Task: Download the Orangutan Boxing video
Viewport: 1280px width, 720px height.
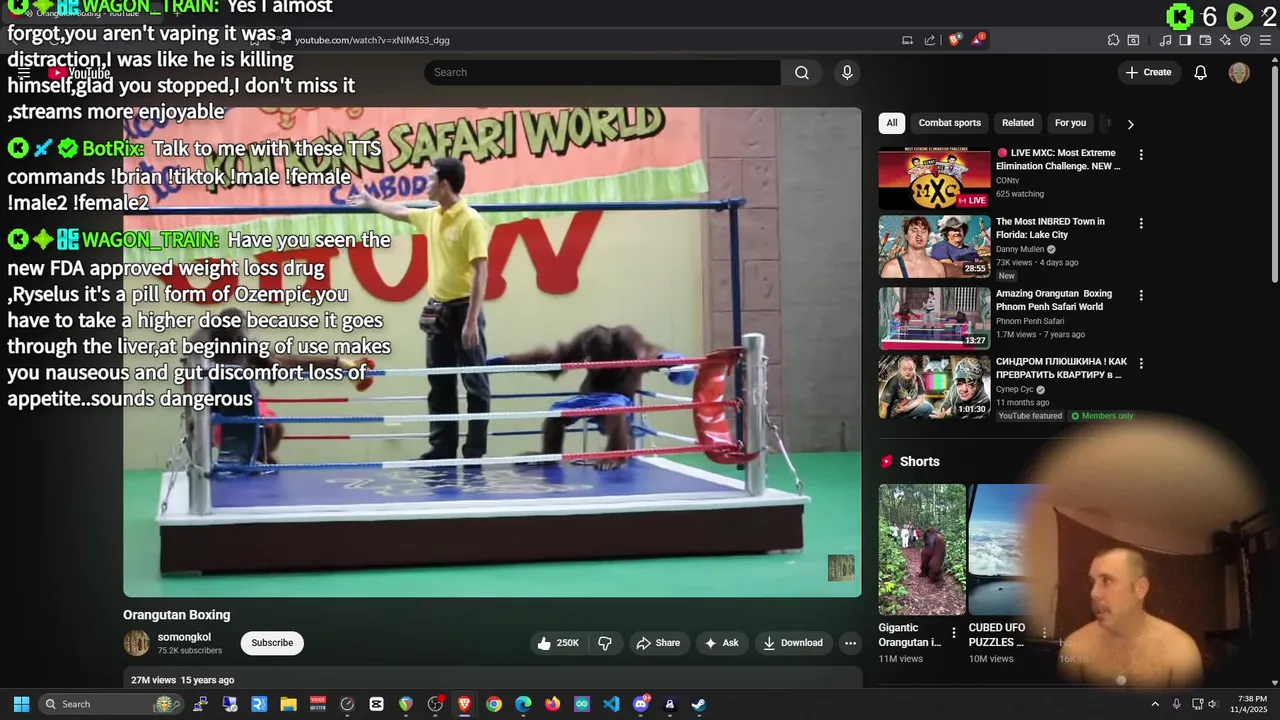Action: [793, 643]
